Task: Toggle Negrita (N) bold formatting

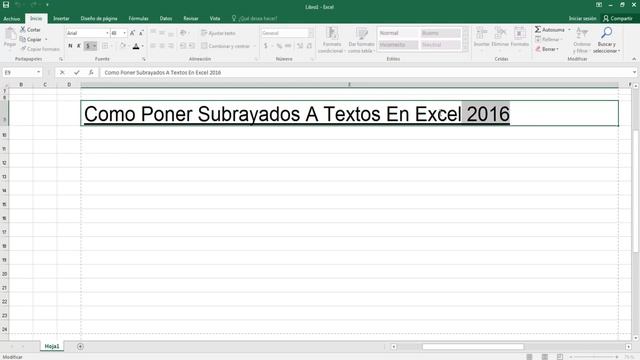Action: point(70,46)
